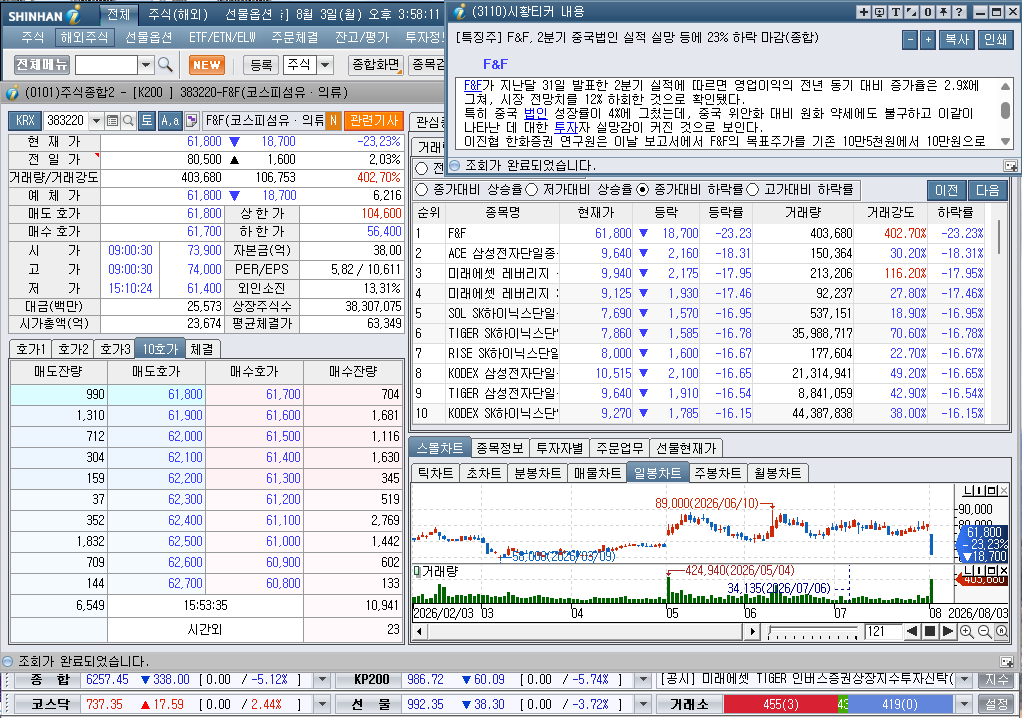Open the 주식 combo box dropdown in toolbar
Screen dimensions: 1022x718
(x=325, y=65)
